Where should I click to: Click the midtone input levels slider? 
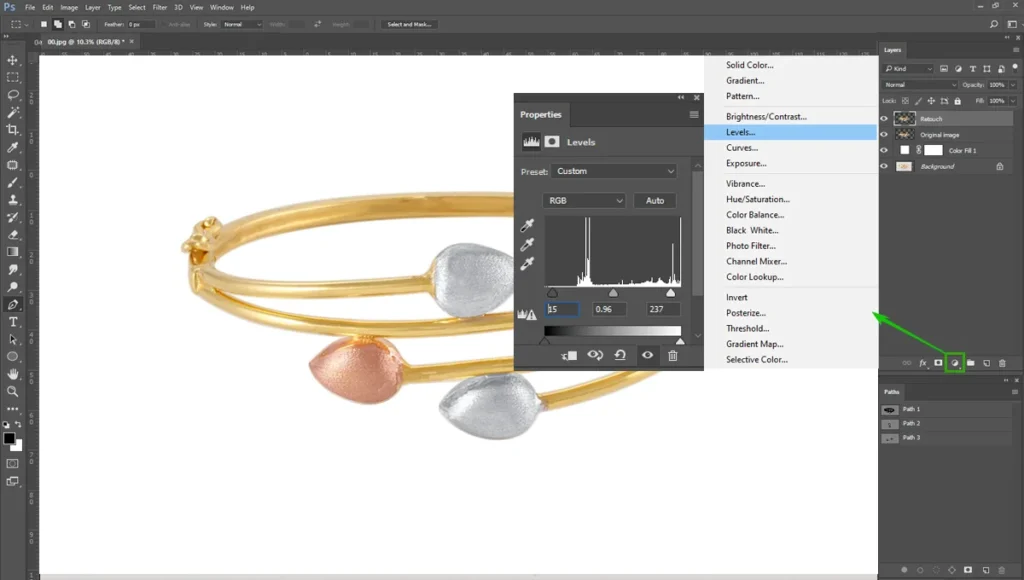(x=613, y=293)
